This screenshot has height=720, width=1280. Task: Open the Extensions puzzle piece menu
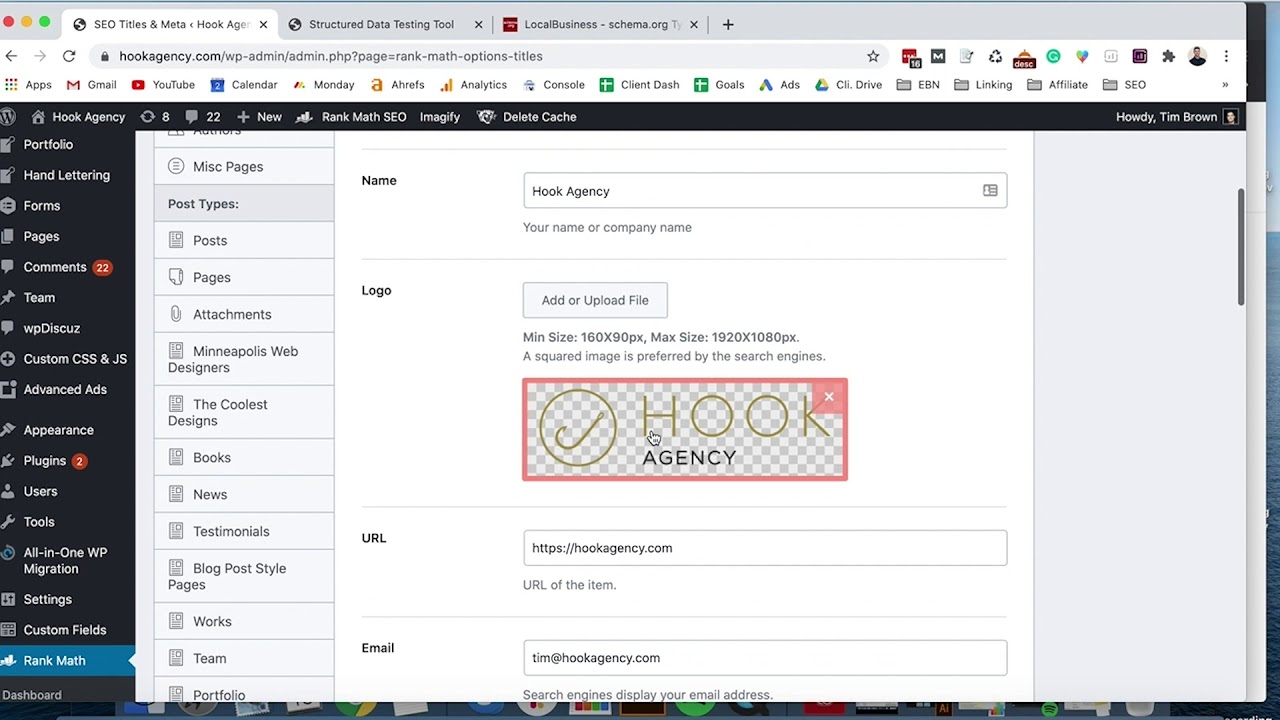coord(1168,56)
